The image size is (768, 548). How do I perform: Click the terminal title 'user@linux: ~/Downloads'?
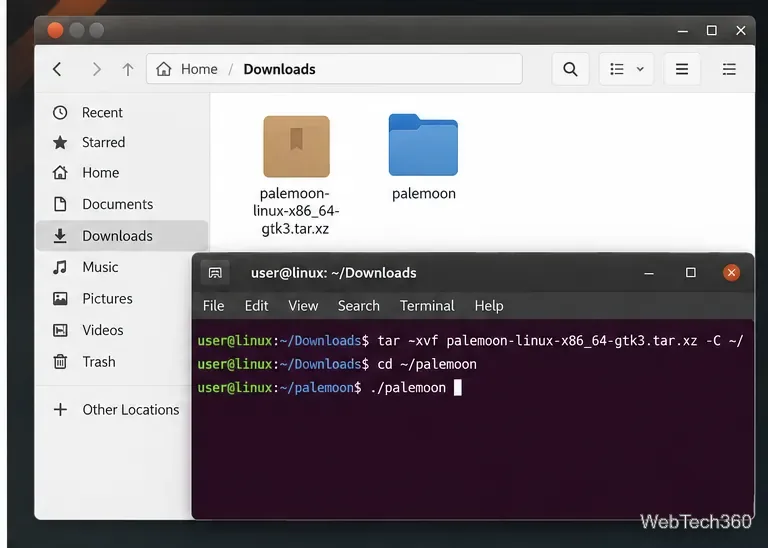[x=334, y=273]
